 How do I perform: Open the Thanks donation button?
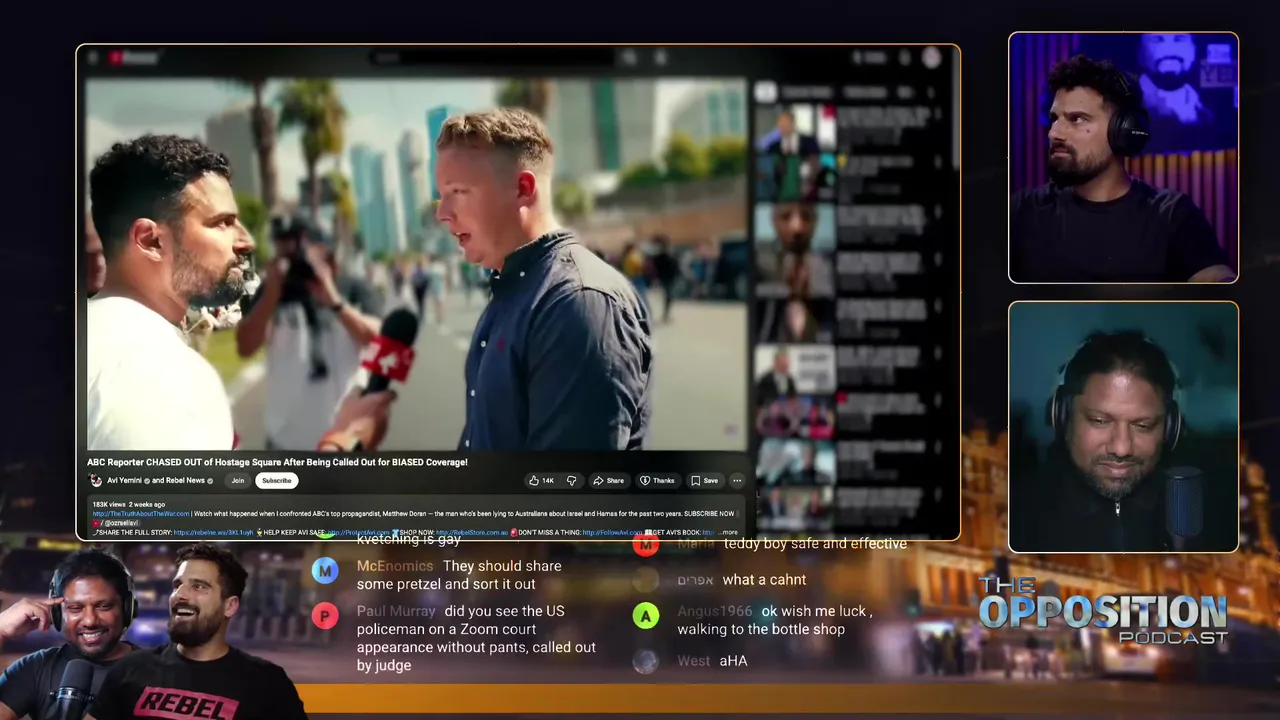pyautogui.click(x=657, y=481)
